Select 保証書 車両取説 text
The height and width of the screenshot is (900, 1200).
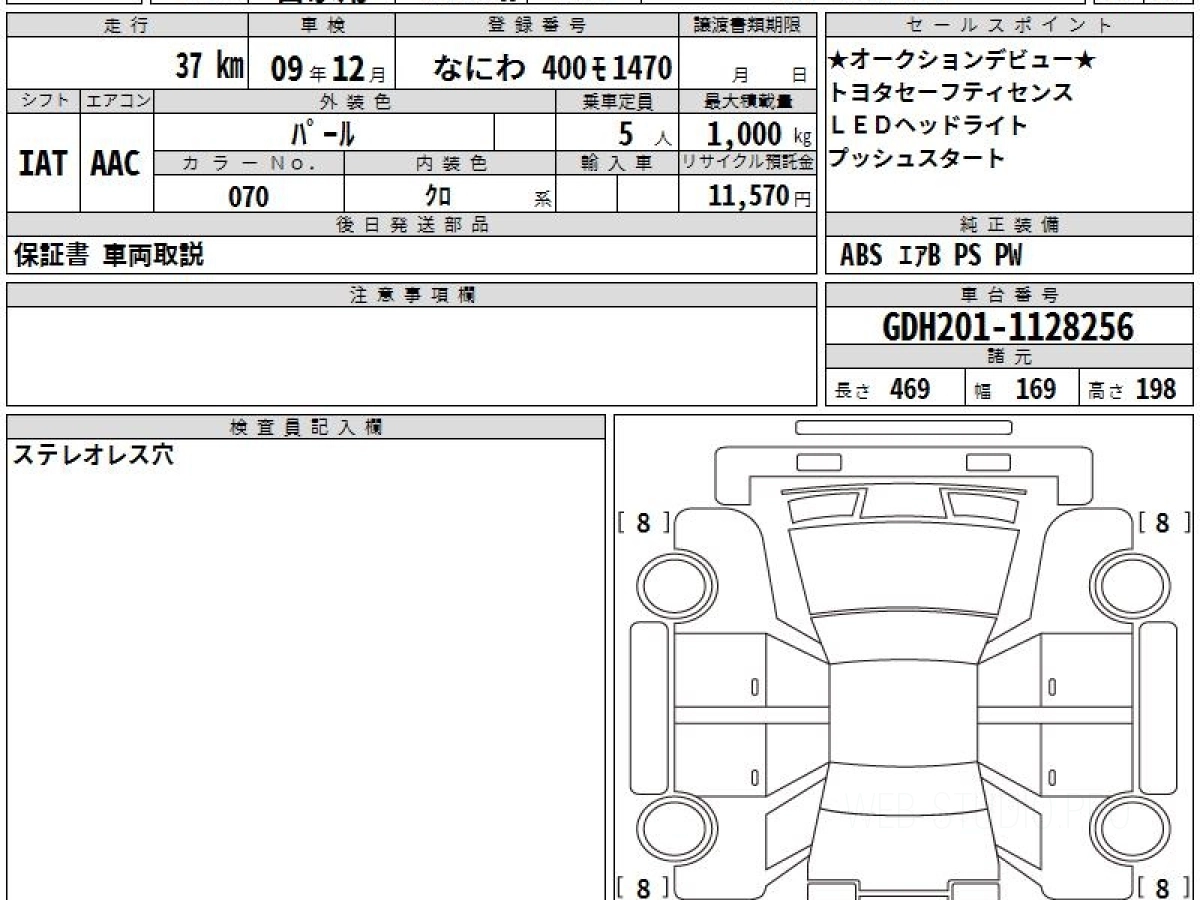tap(108, 255)
